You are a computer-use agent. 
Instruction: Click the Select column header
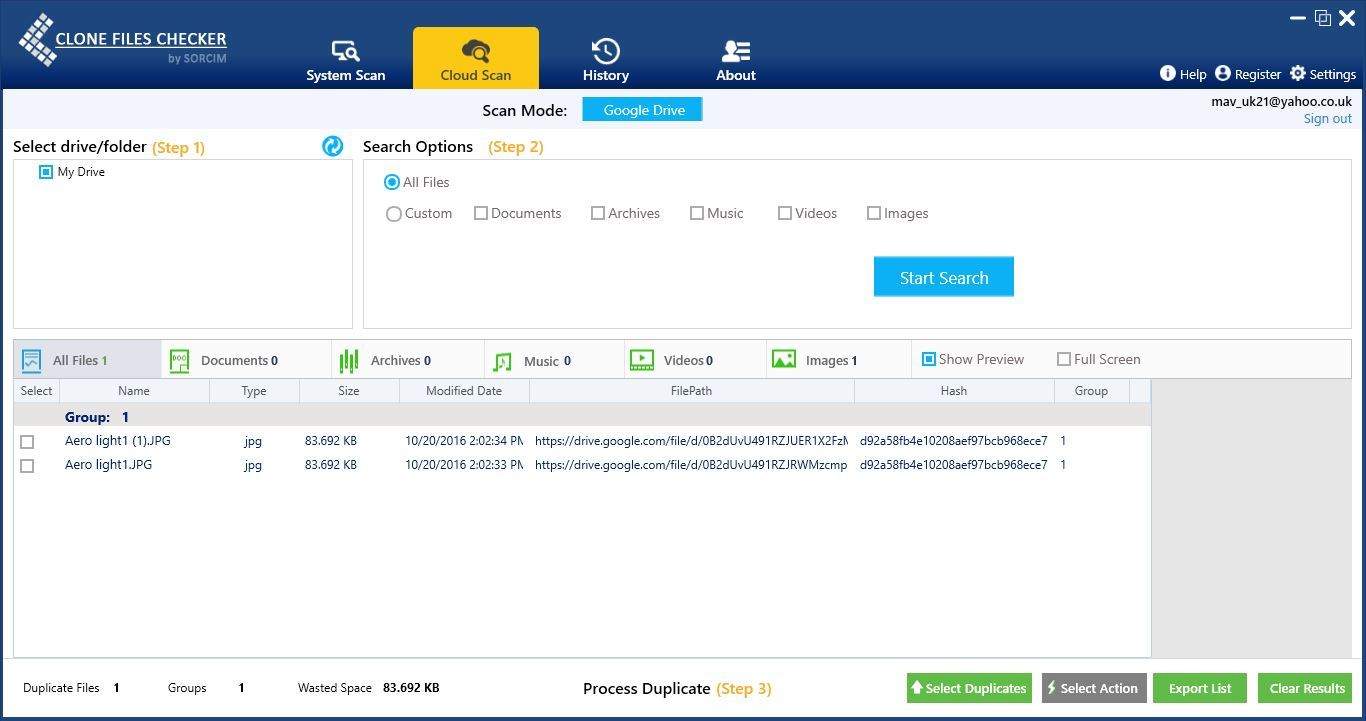36,391
